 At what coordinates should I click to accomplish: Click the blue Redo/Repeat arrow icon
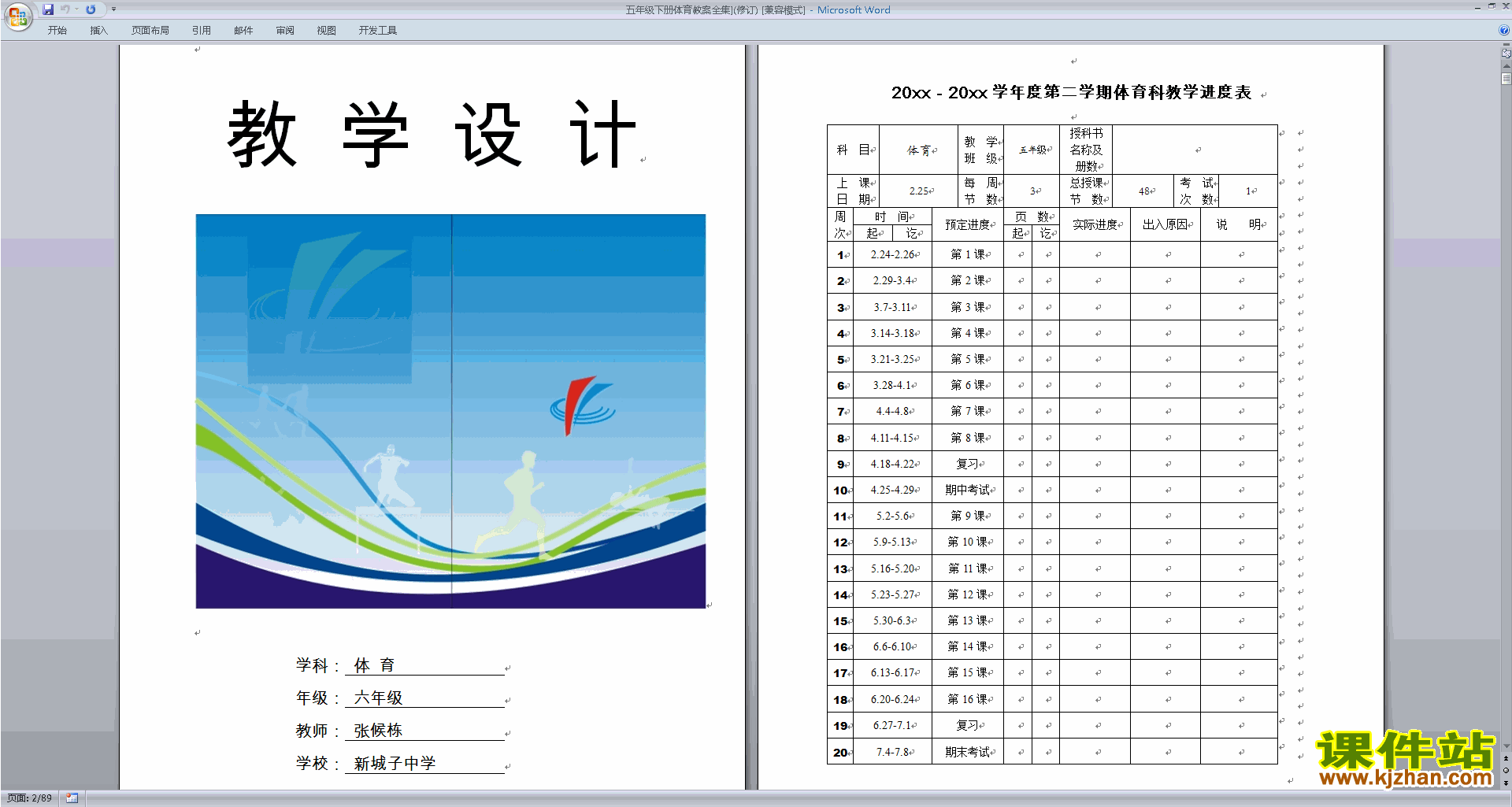pos(91,9)
